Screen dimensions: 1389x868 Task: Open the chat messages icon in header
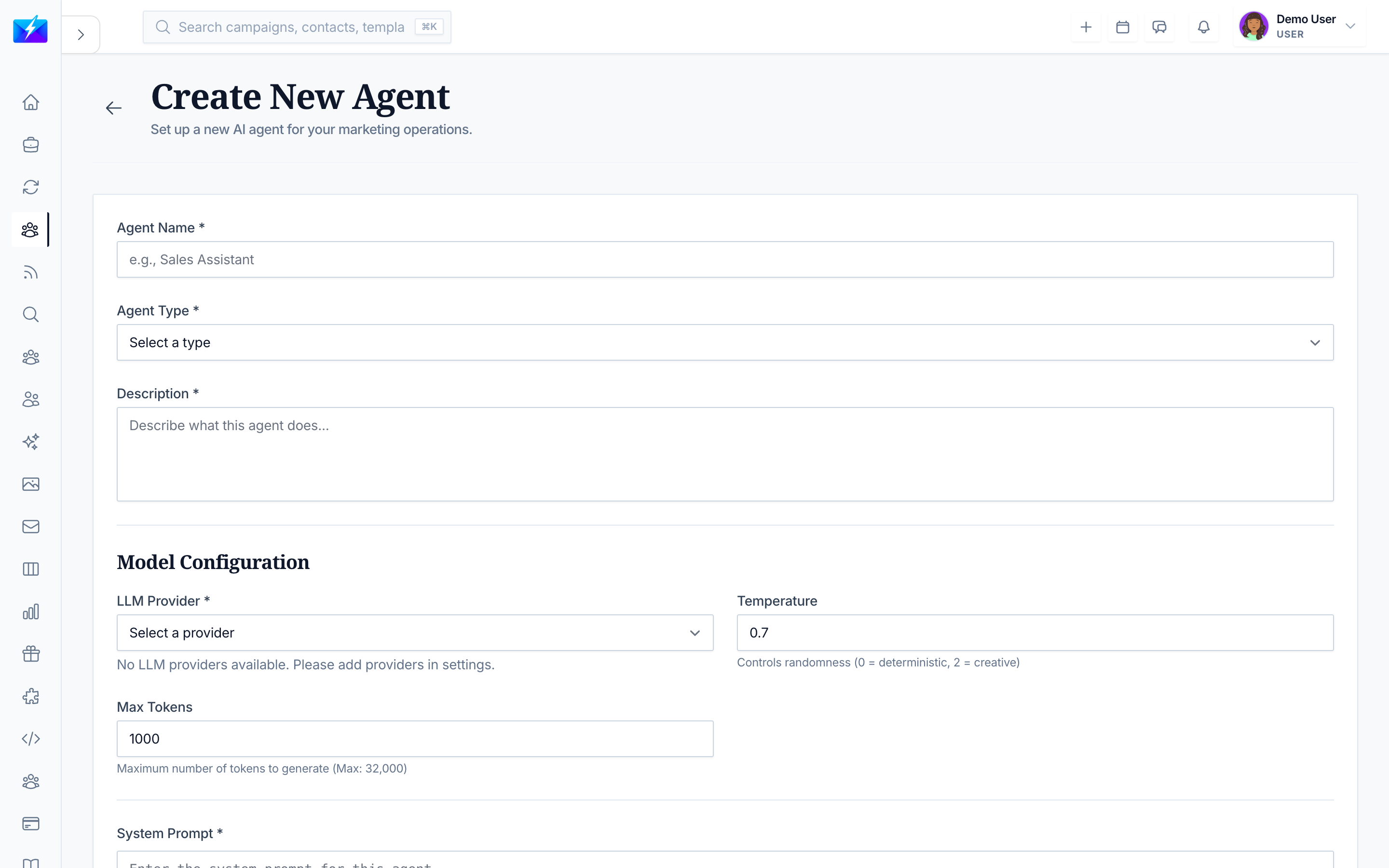[x=1159, y=27]
